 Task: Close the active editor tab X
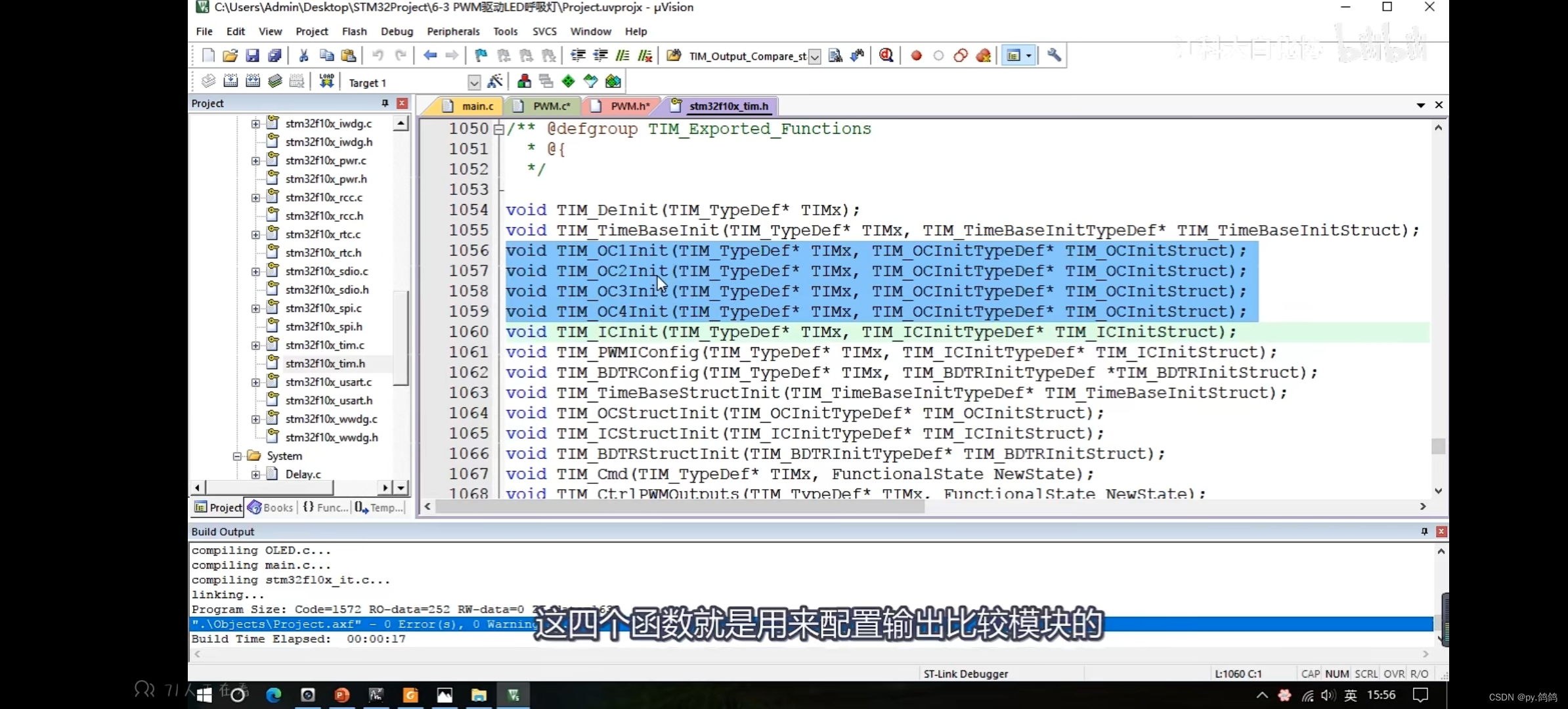[x=1439, y=105]
